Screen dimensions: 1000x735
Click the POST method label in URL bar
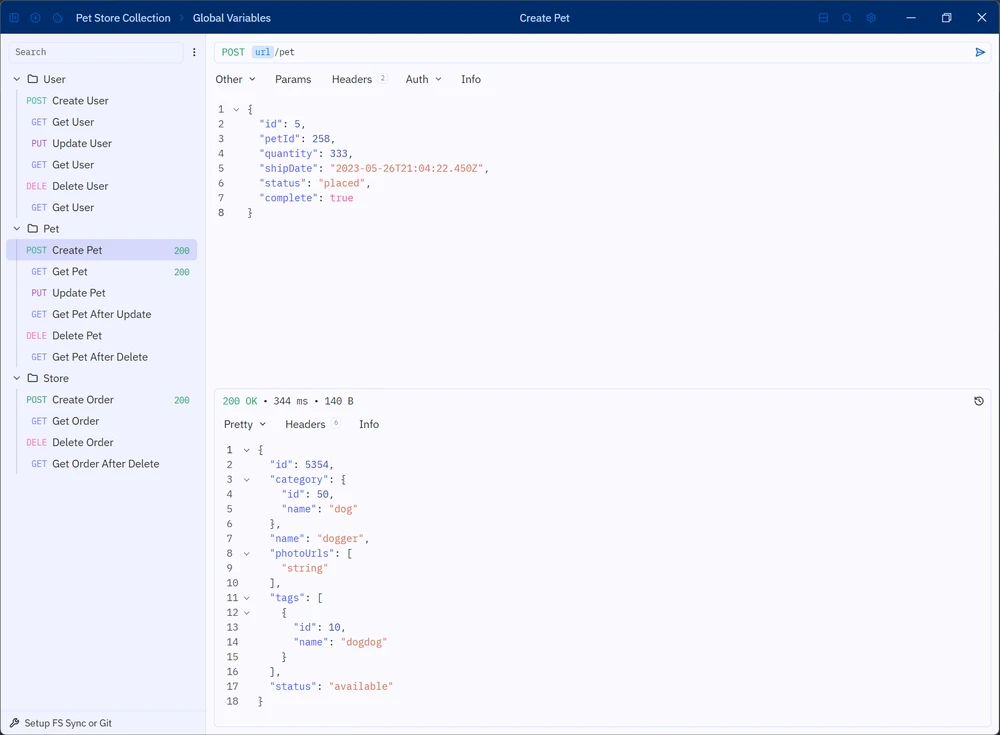pos(233,52)
